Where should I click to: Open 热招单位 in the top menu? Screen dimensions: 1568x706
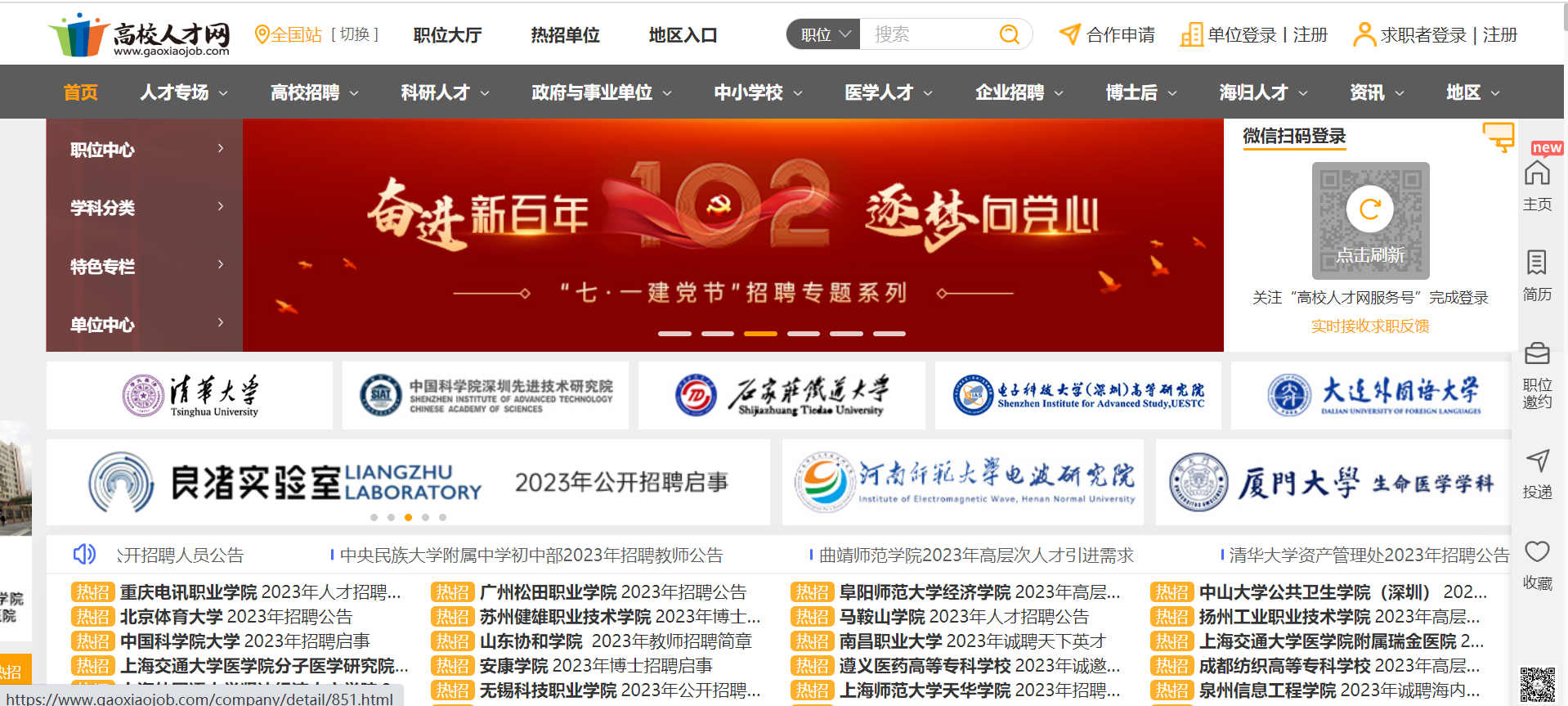click(x=565, y=35)
